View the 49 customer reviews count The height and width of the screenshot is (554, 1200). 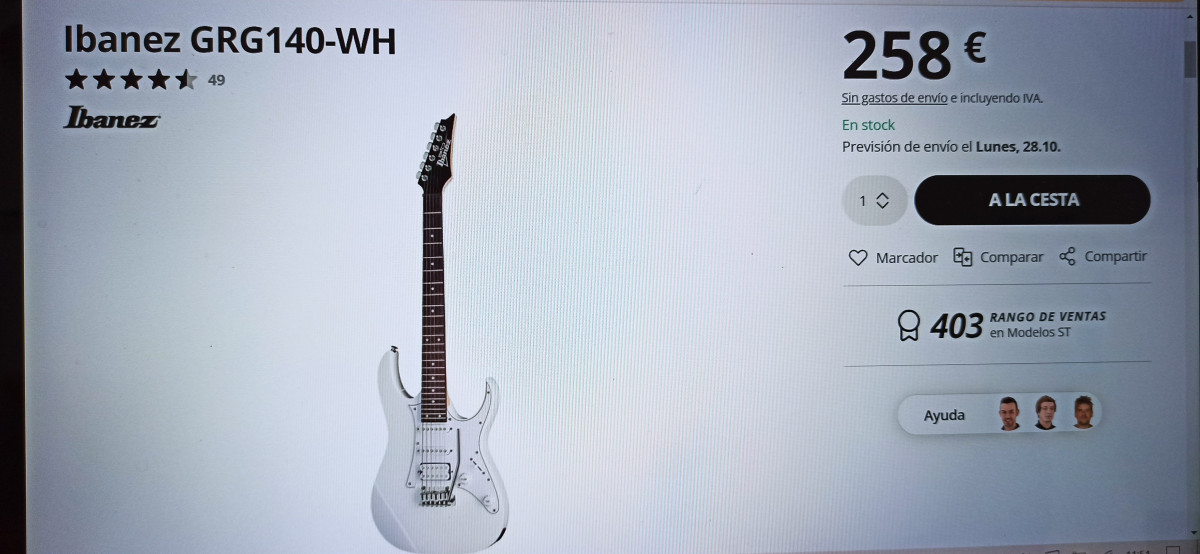216,80
